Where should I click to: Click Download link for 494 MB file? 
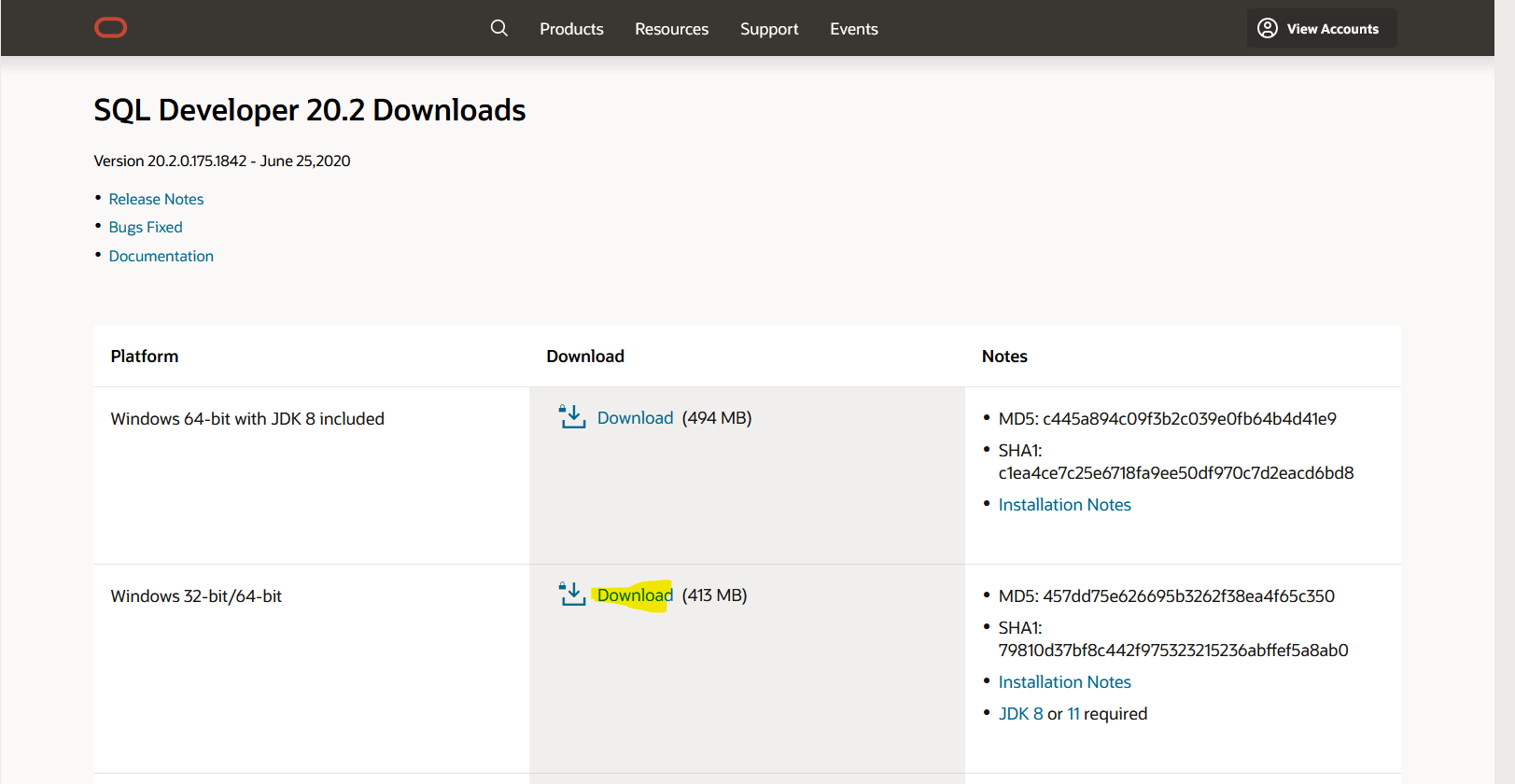point(635,418)
